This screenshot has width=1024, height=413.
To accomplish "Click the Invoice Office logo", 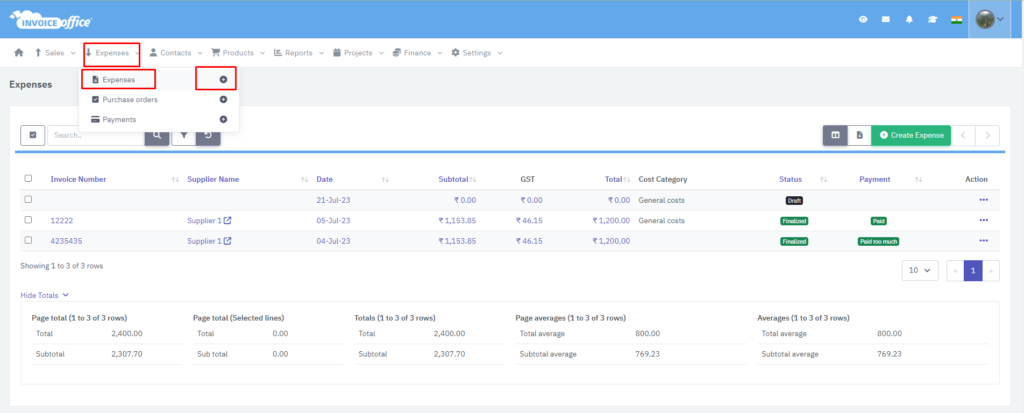I will (x=50, y=20).
